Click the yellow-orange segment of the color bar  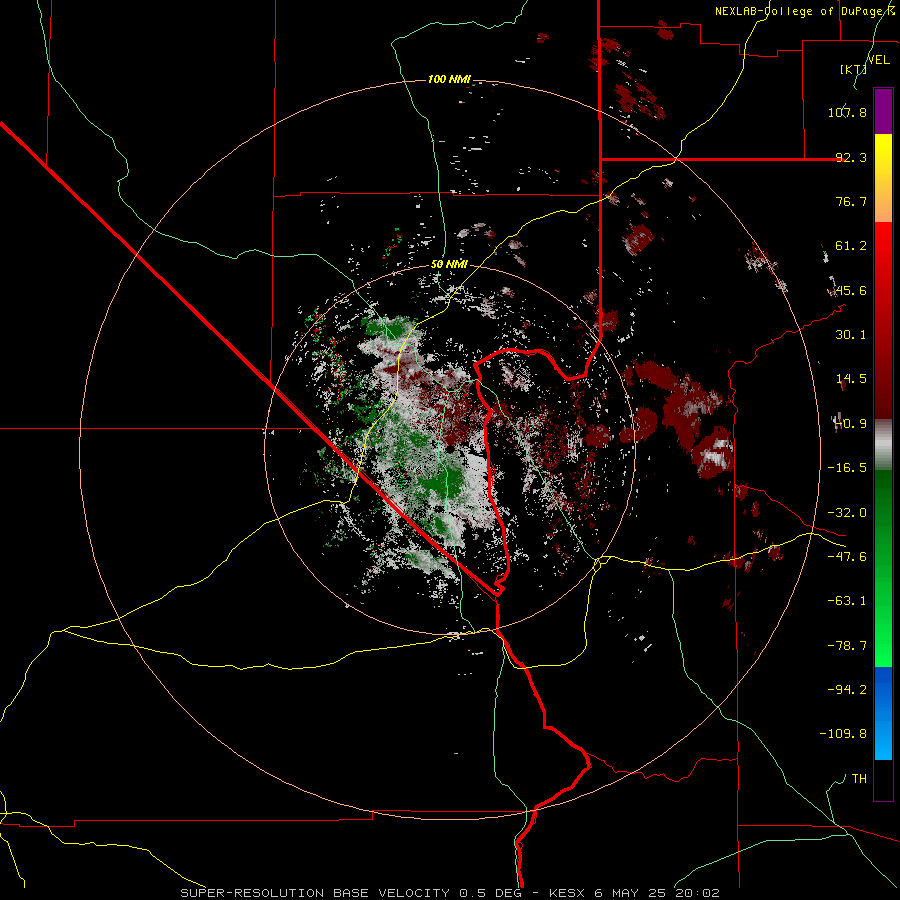click(x=883, y=178)
